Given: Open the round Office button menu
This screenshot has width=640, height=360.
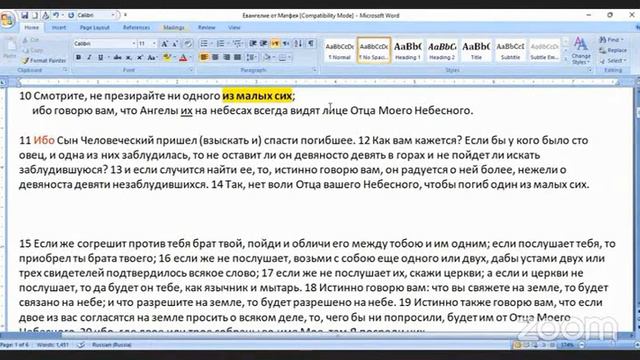Looking at the screenshot, I should [7, 19].
